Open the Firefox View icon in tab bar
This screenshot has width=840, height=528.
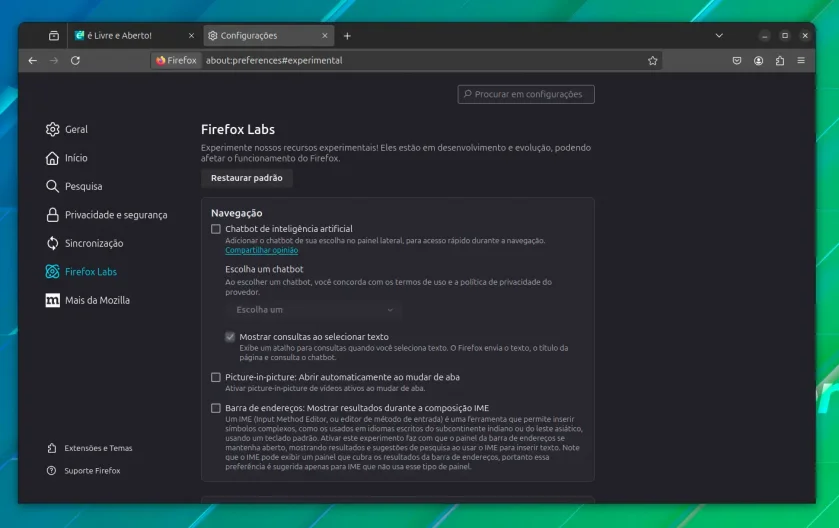(54, 36)
